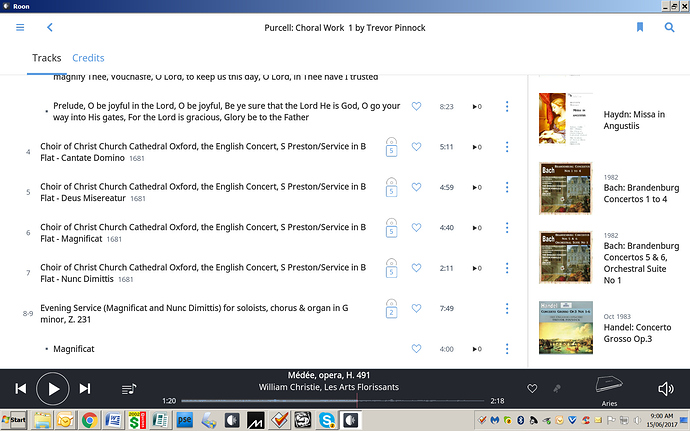Click play count icon for Cantate Domino
The image size is (690, 431).
477,147
